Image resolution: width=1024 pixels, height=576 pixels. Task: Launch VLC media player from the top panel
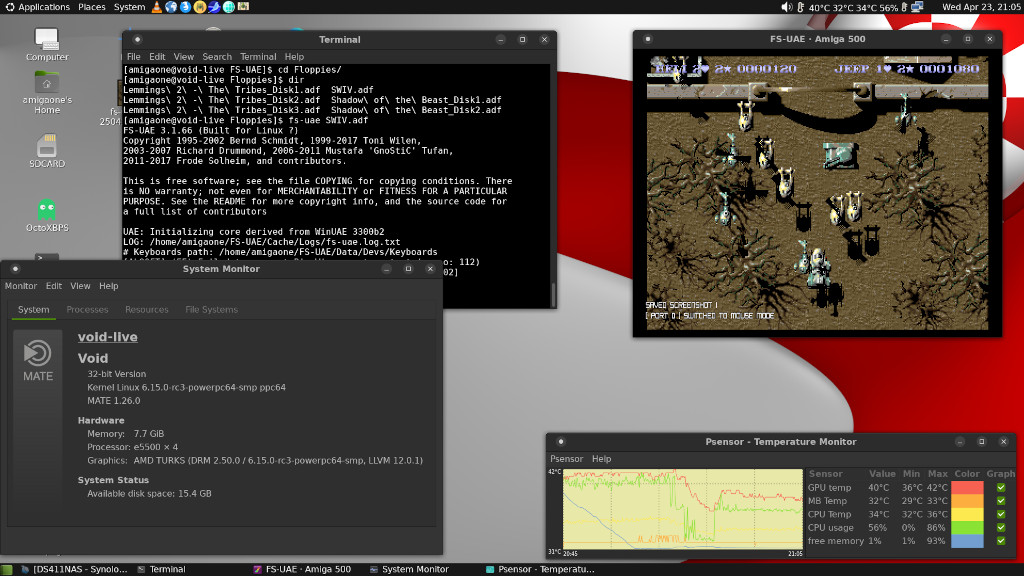[157, 7]
